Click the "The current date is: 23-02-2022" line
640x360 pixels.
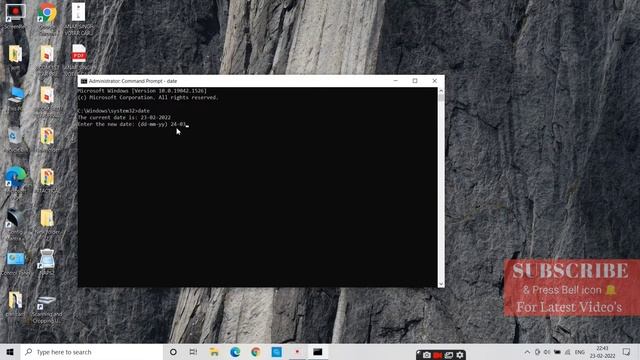[x=124, y=118]
